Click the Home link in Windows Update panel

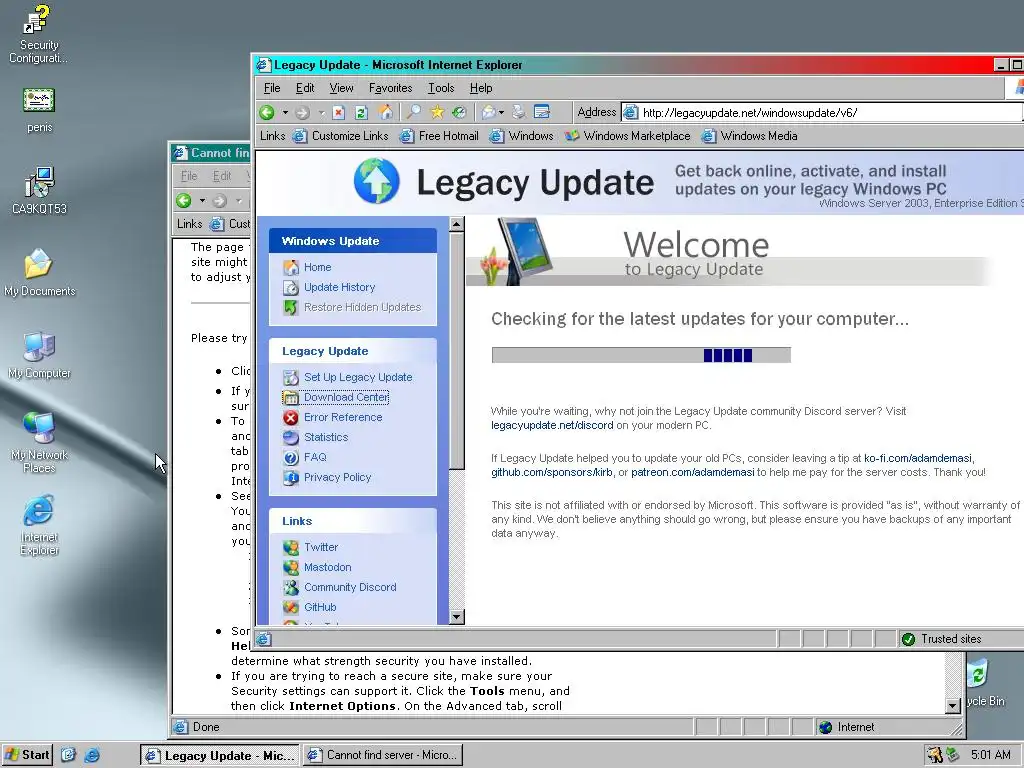pyautogui.click(x=317, y=267)
